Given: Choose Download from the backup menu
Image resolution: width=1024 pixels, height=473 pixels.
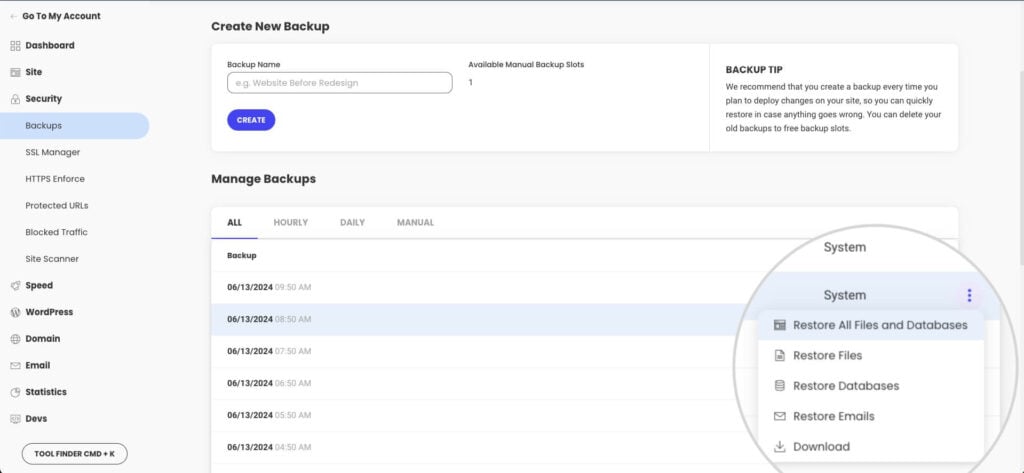Looking at the screenshot, I should pyautogui.click(x=871, y=447).
